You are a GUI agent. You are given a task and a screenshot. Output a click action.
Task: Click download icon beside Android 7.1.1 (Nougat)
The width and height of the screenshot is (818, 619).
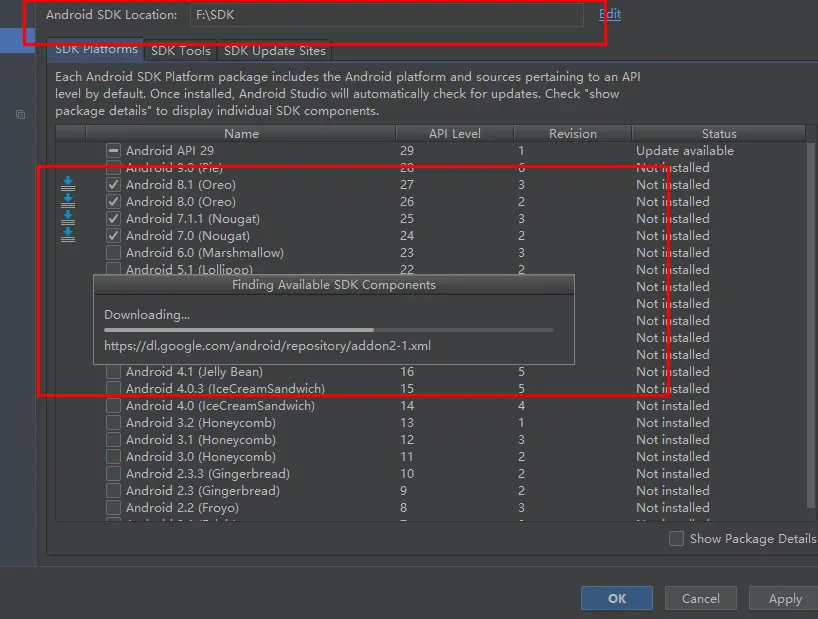click(x=68, y=218)
